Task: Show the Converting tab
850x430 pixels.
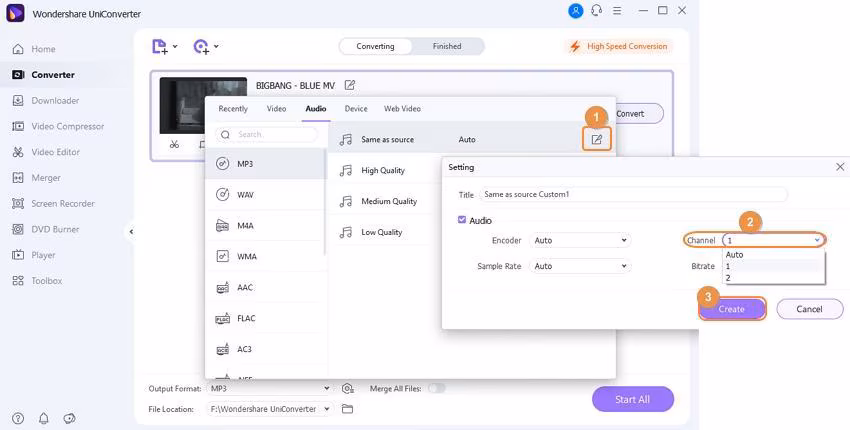Action: [x=375, y=46]
